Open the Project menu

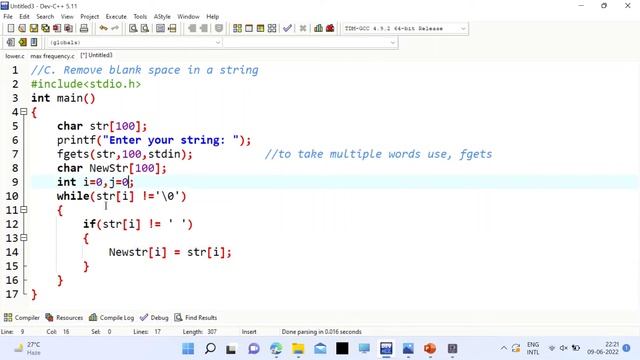(x=89, y=17)
